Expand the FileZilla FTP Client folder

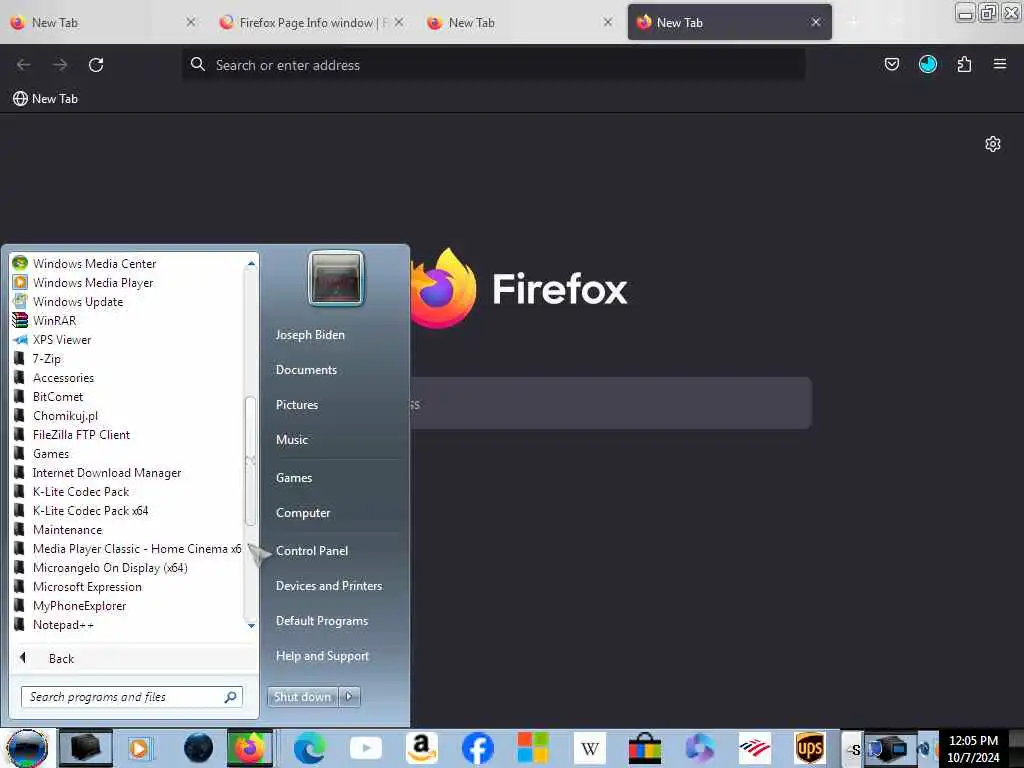81,434
